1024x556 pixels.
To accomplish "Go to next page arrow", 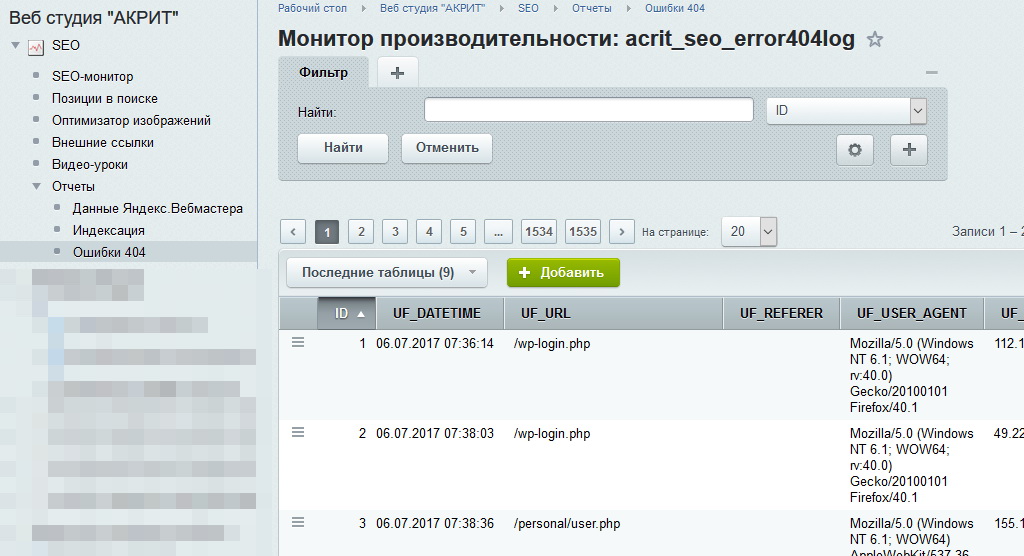I will click(x=621, y=232).
